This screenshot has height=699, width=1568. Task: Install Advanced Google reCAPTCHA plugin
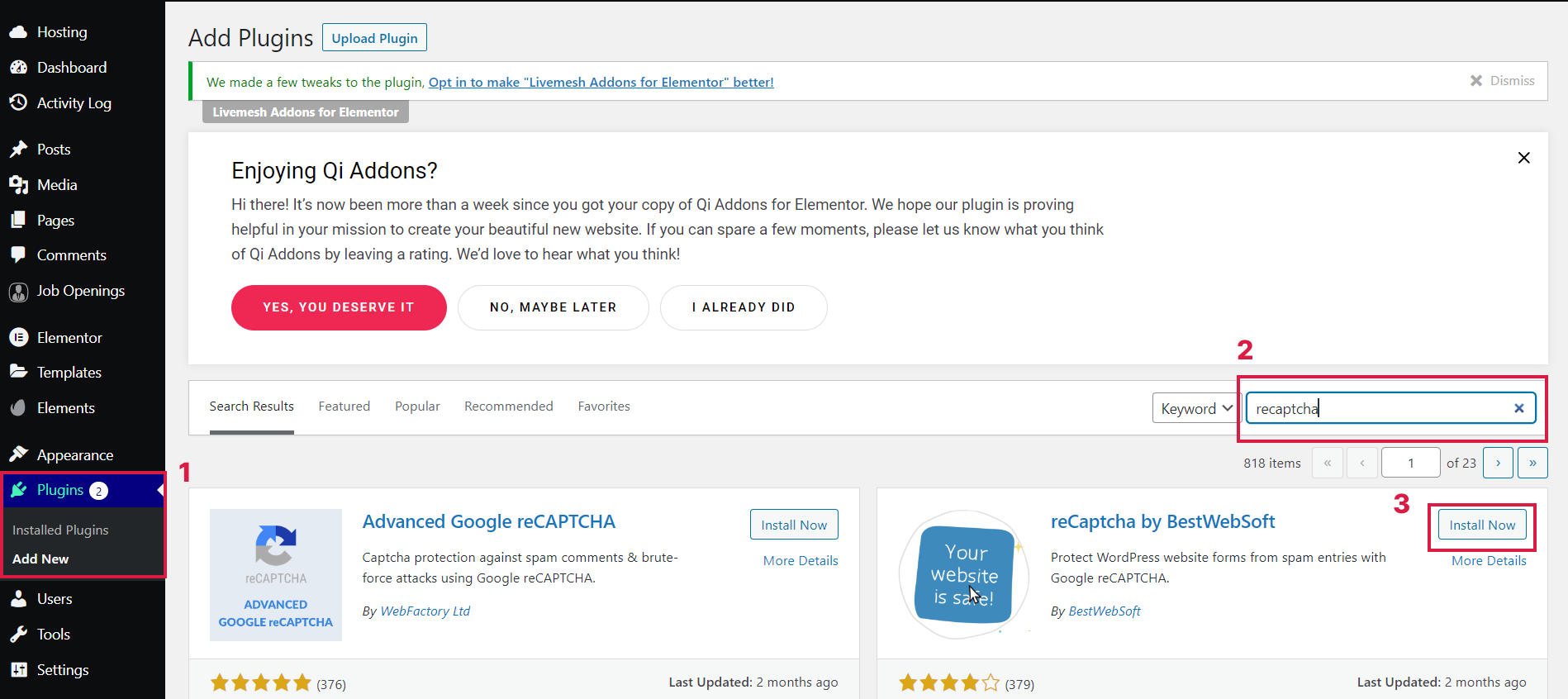click(794, 525)
